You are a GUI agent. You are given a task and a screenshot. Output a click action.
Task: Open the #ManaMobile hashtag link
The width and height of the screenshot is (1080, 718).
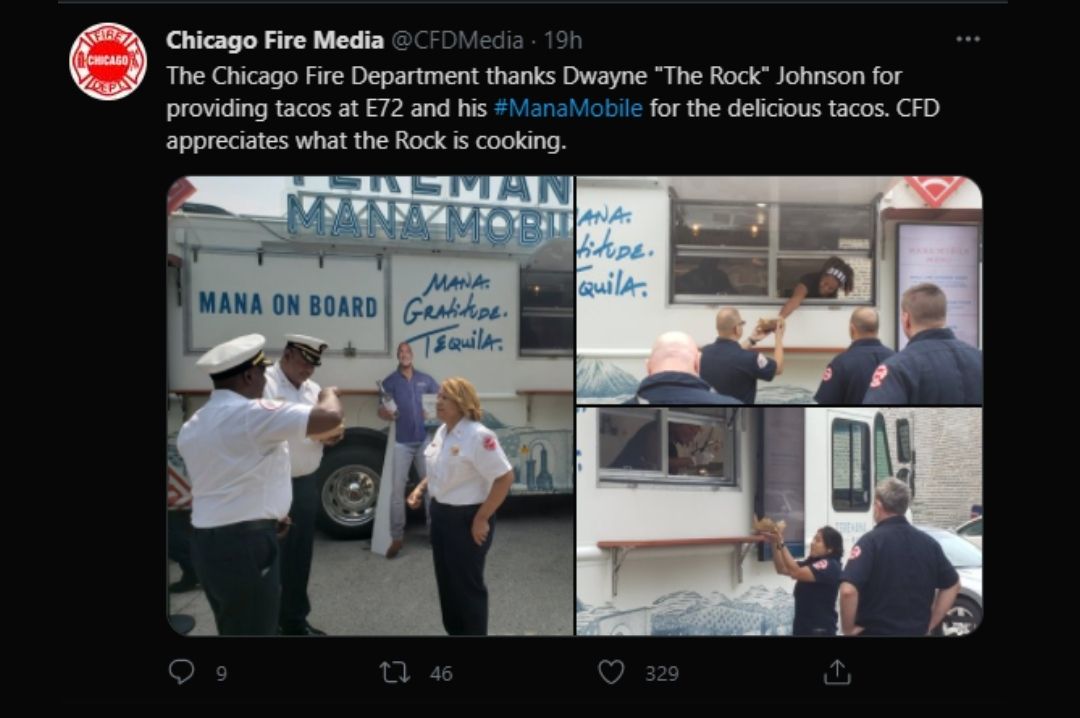point(568,108)
